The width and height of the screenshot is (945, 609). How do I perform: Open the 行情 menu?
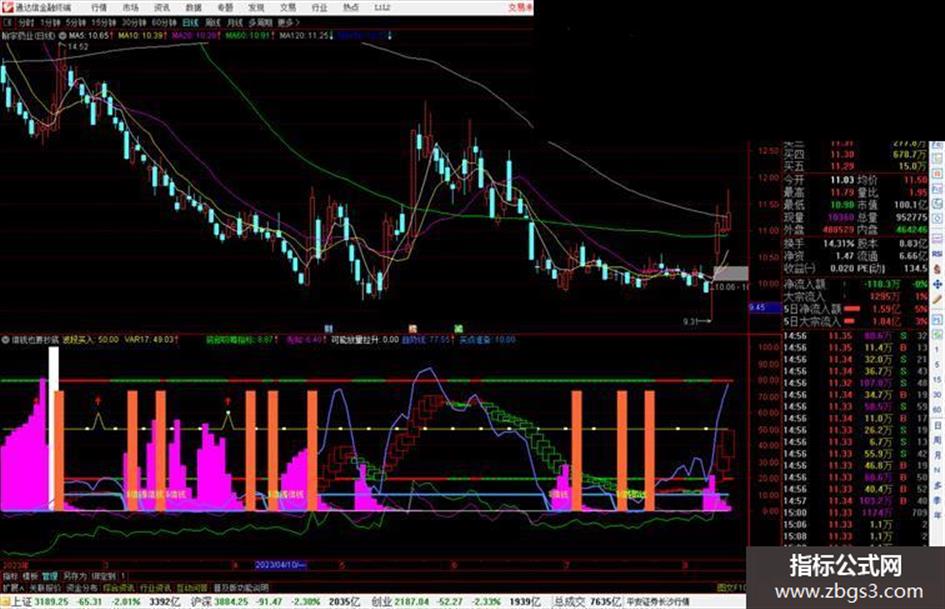point(99,8)
